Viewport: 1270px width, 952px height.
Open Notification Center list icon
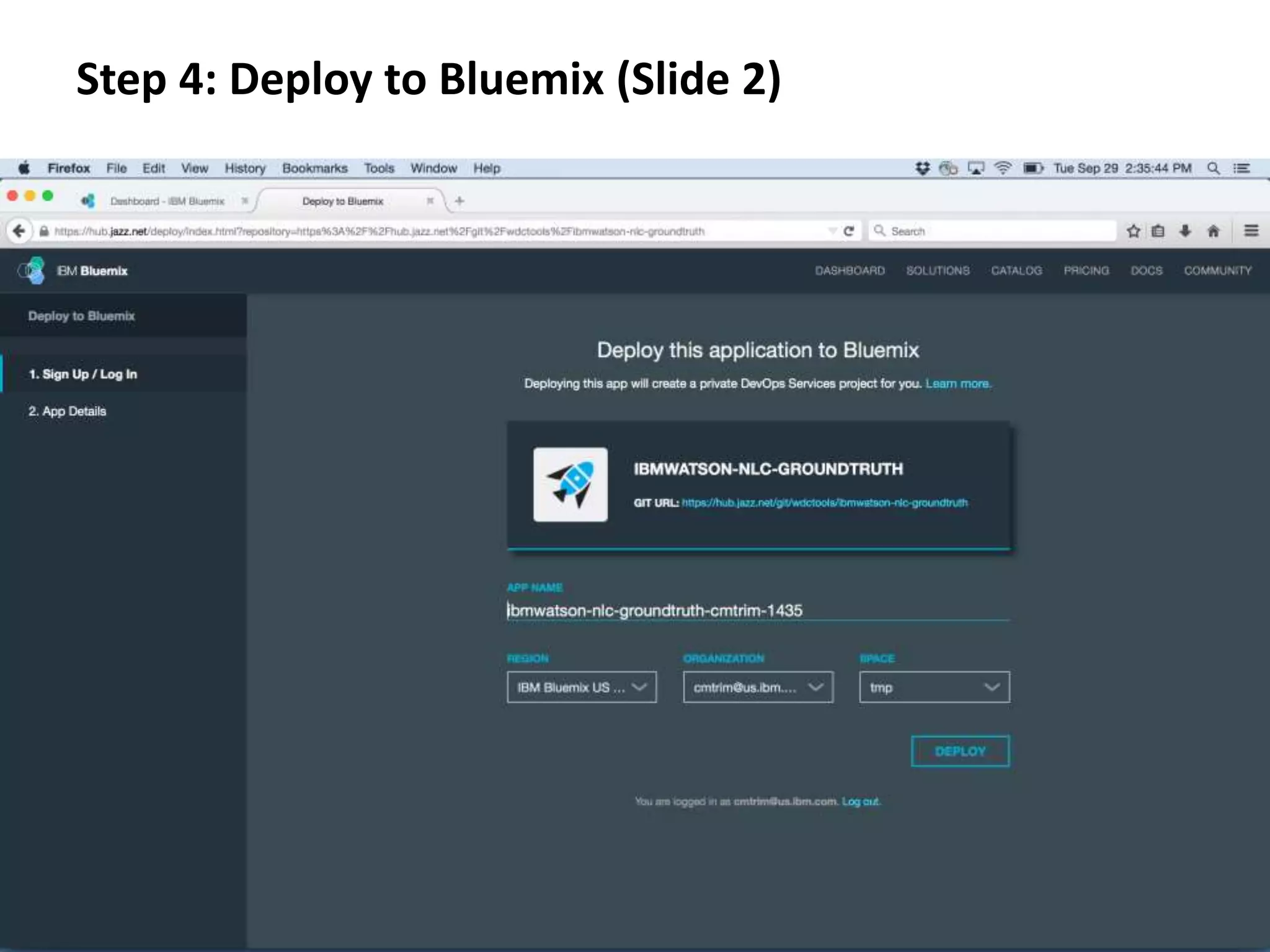(x=1241, y=168)
